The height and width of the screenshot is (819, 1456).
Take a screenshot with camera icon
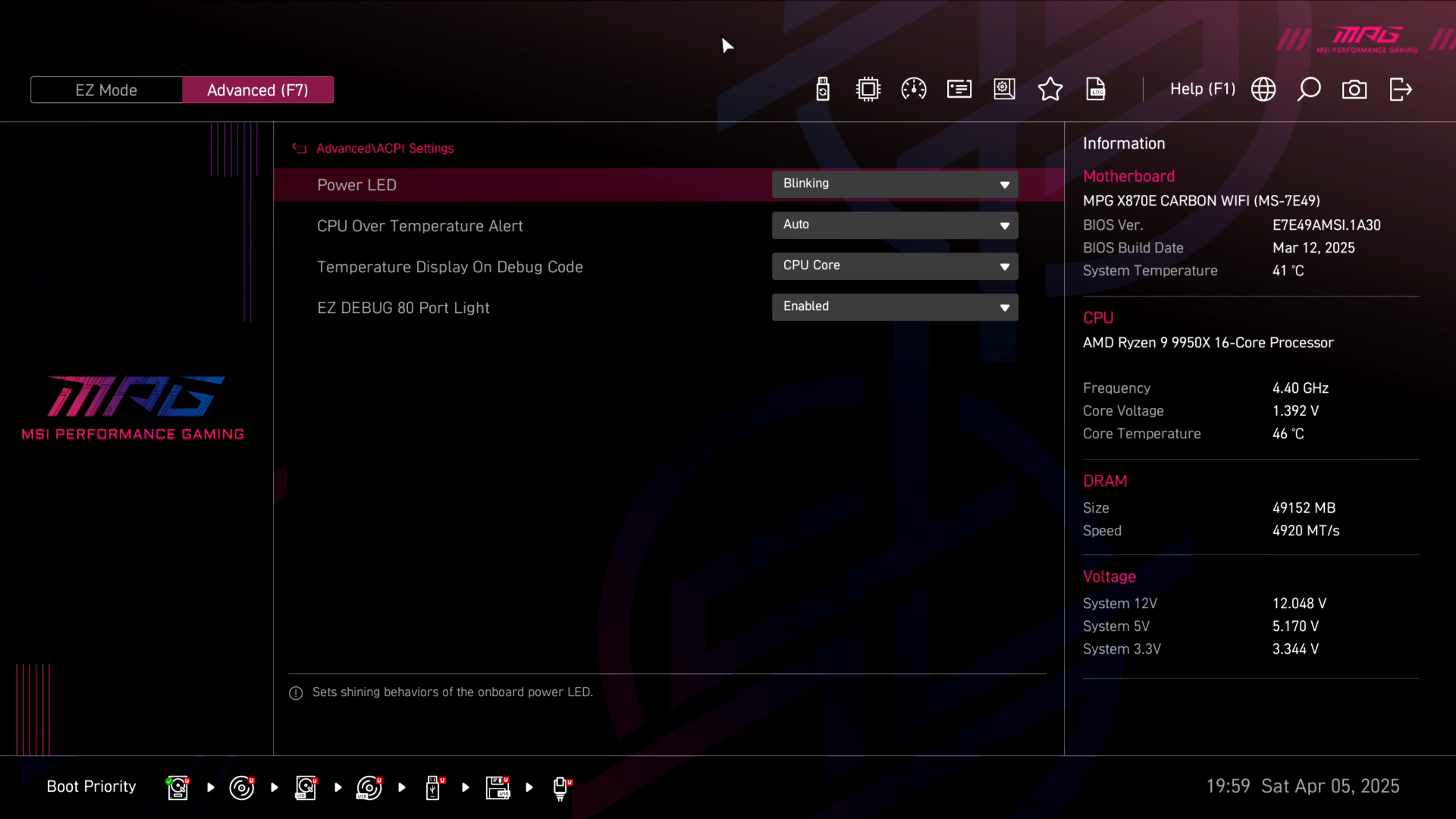point(1354,89)
